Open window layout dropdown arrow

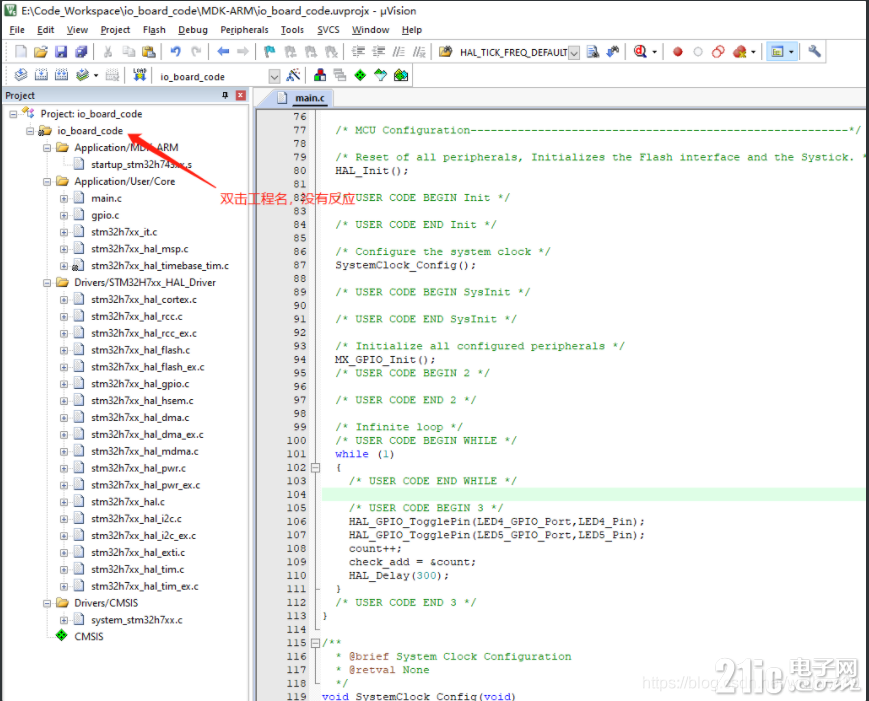(791, 52)
